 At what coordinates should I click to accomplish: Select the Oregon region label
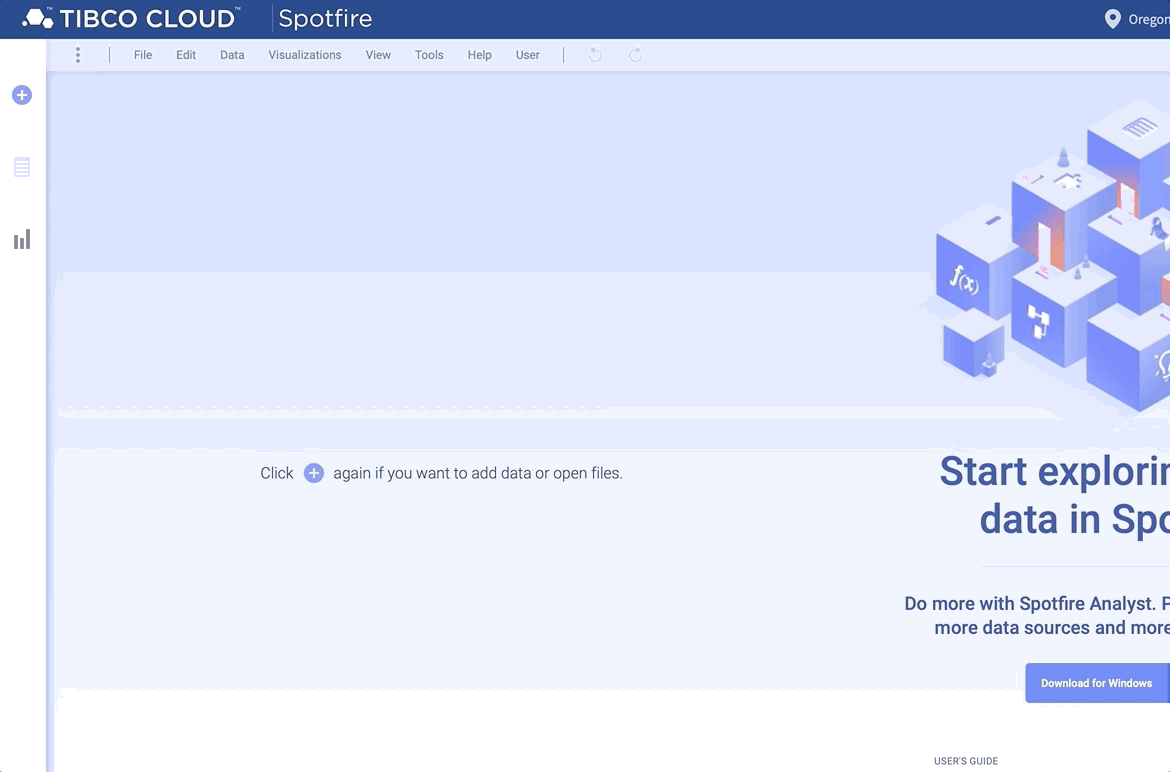tap(1148, 19)
